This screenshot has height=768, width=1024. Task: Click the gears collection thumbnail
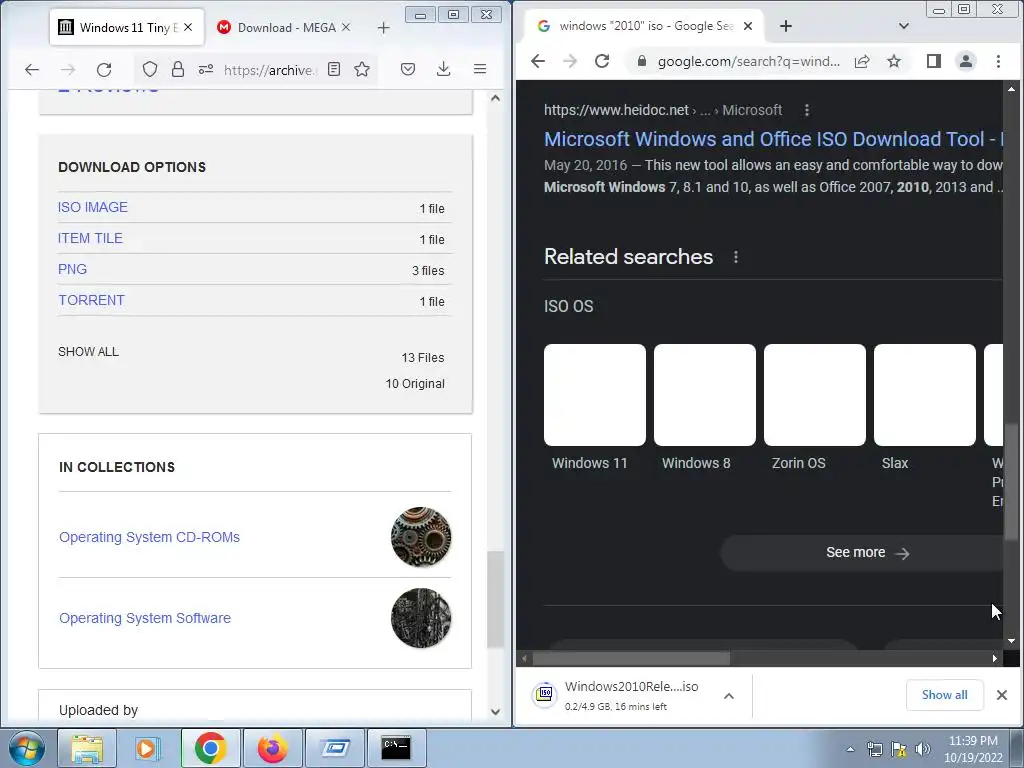(421, 537)
